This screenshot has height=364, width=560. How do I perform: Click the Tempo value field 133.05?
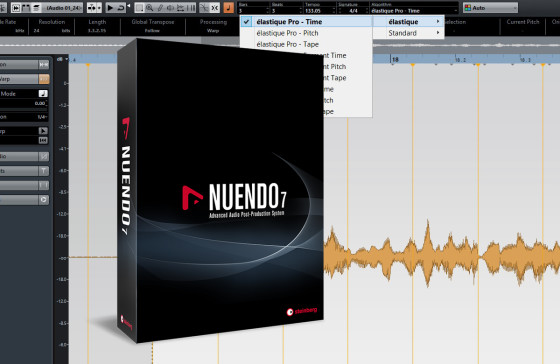pos(320,11)
